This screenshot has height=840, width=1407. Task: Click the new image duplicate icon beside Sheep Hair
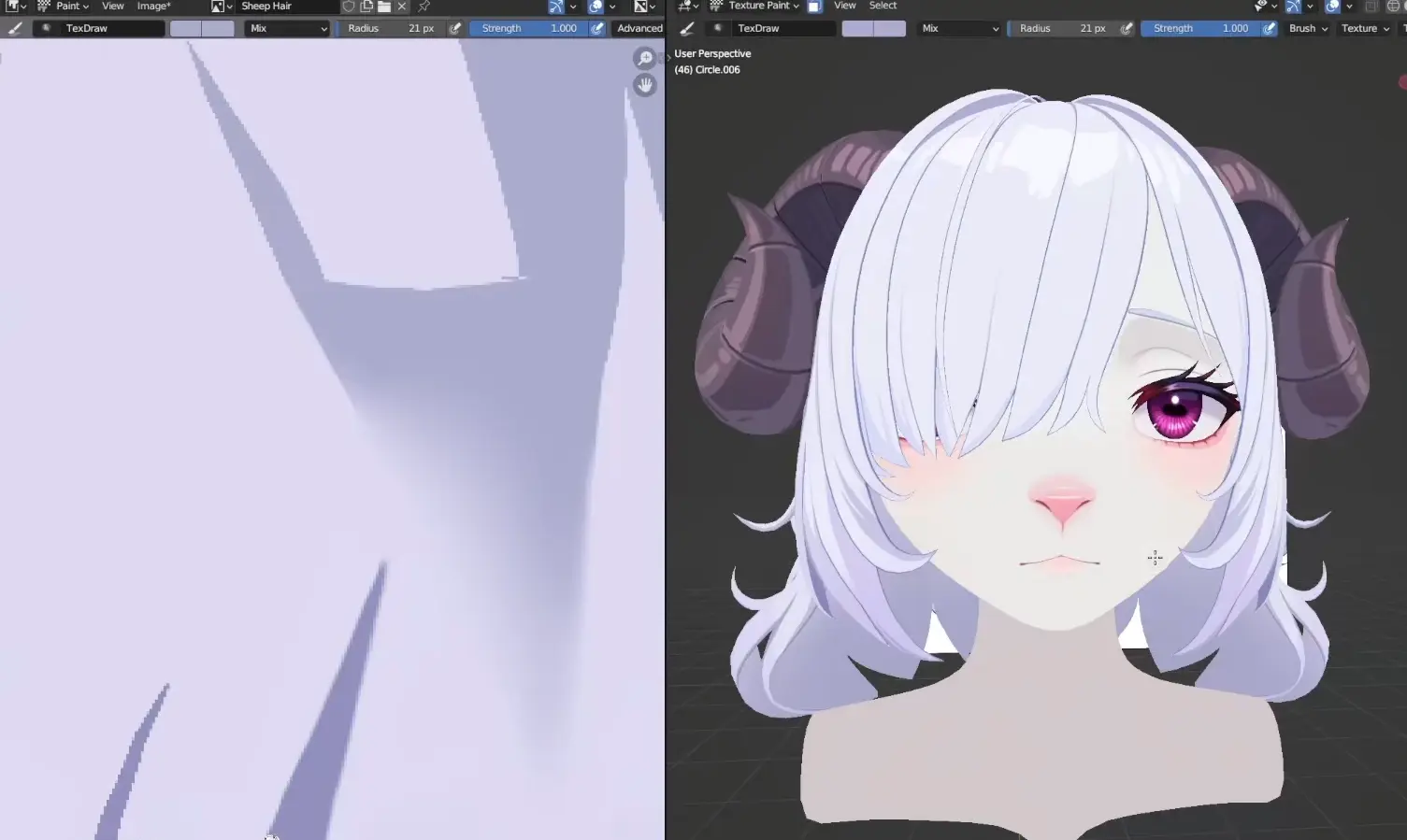366,7
